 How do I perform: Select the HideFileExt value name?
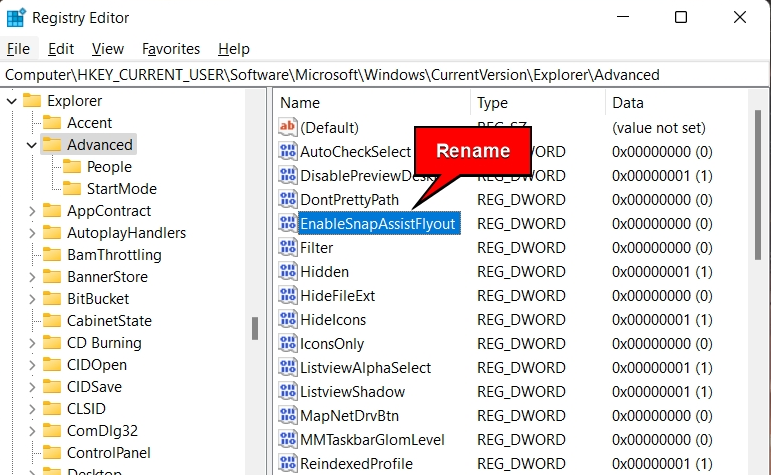[x=337, y=296]
